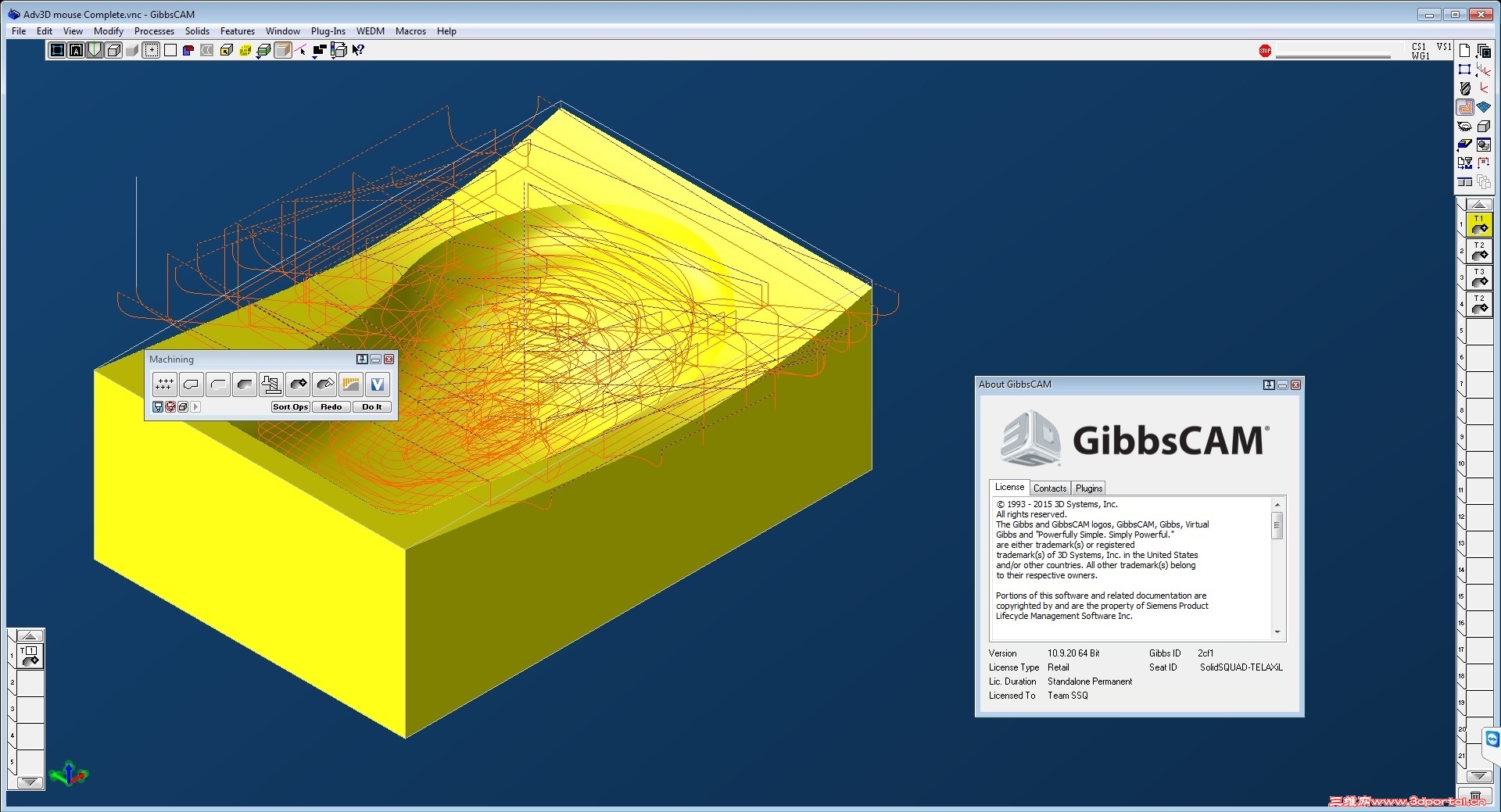Open the Plug-Ins menu
This screenshot has height=812, width=1501.
tap(328, 31)
